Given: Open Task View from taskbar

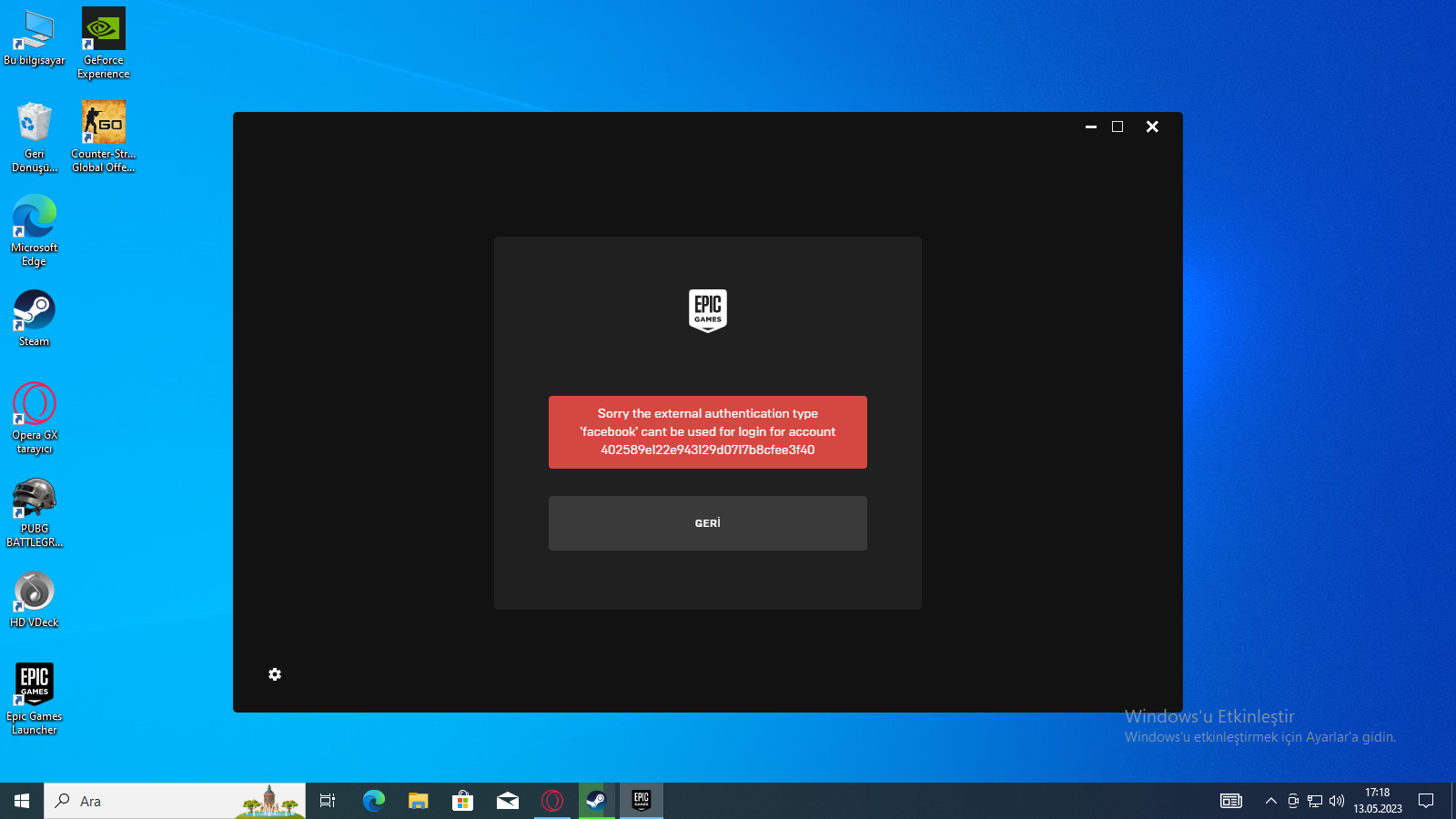Looking at the screenshot, I should tap(328, 801).
